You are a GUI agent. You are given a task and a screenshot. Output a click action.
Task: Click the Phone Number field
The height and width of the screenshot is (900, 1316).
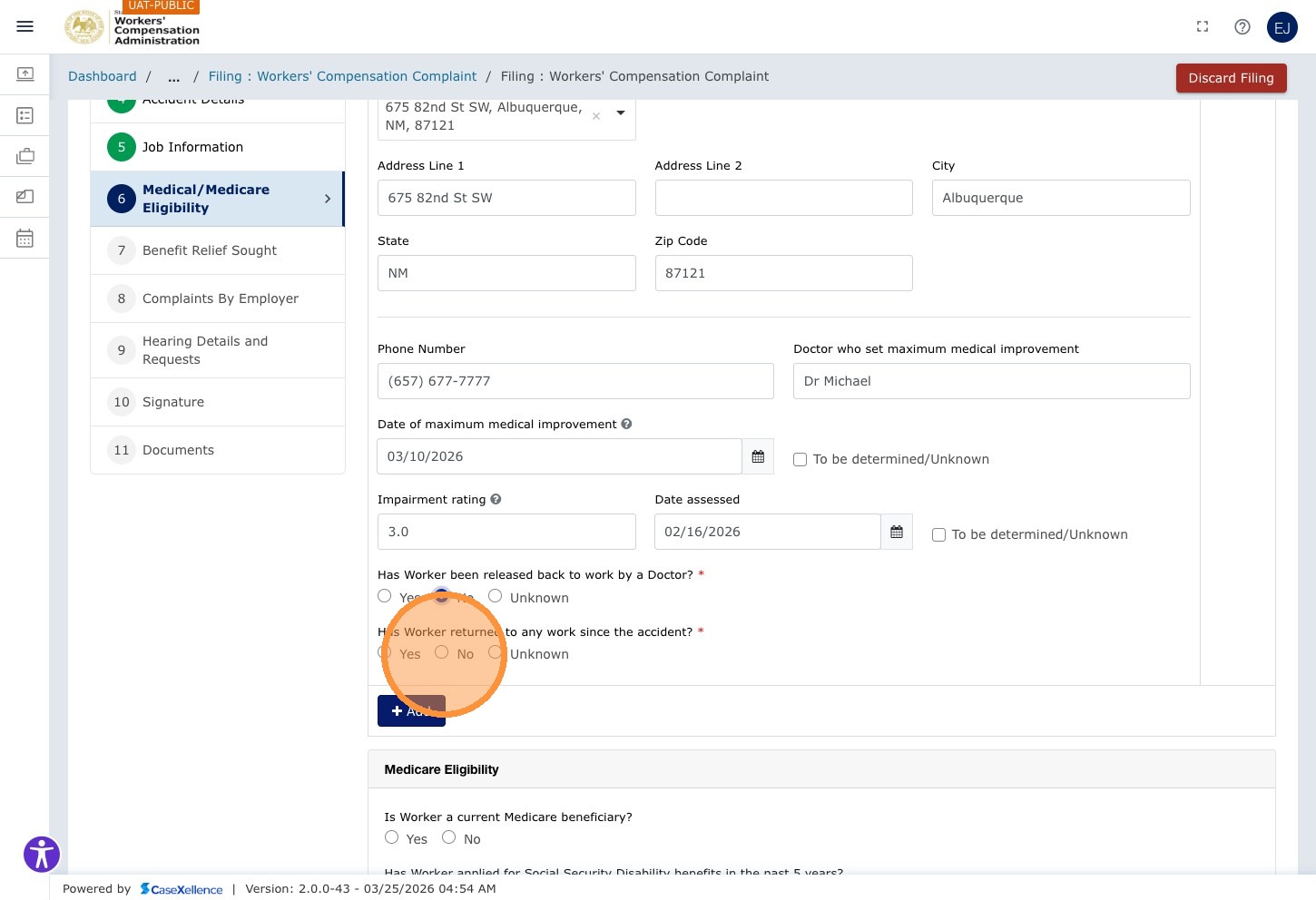(x=575, y=381)
